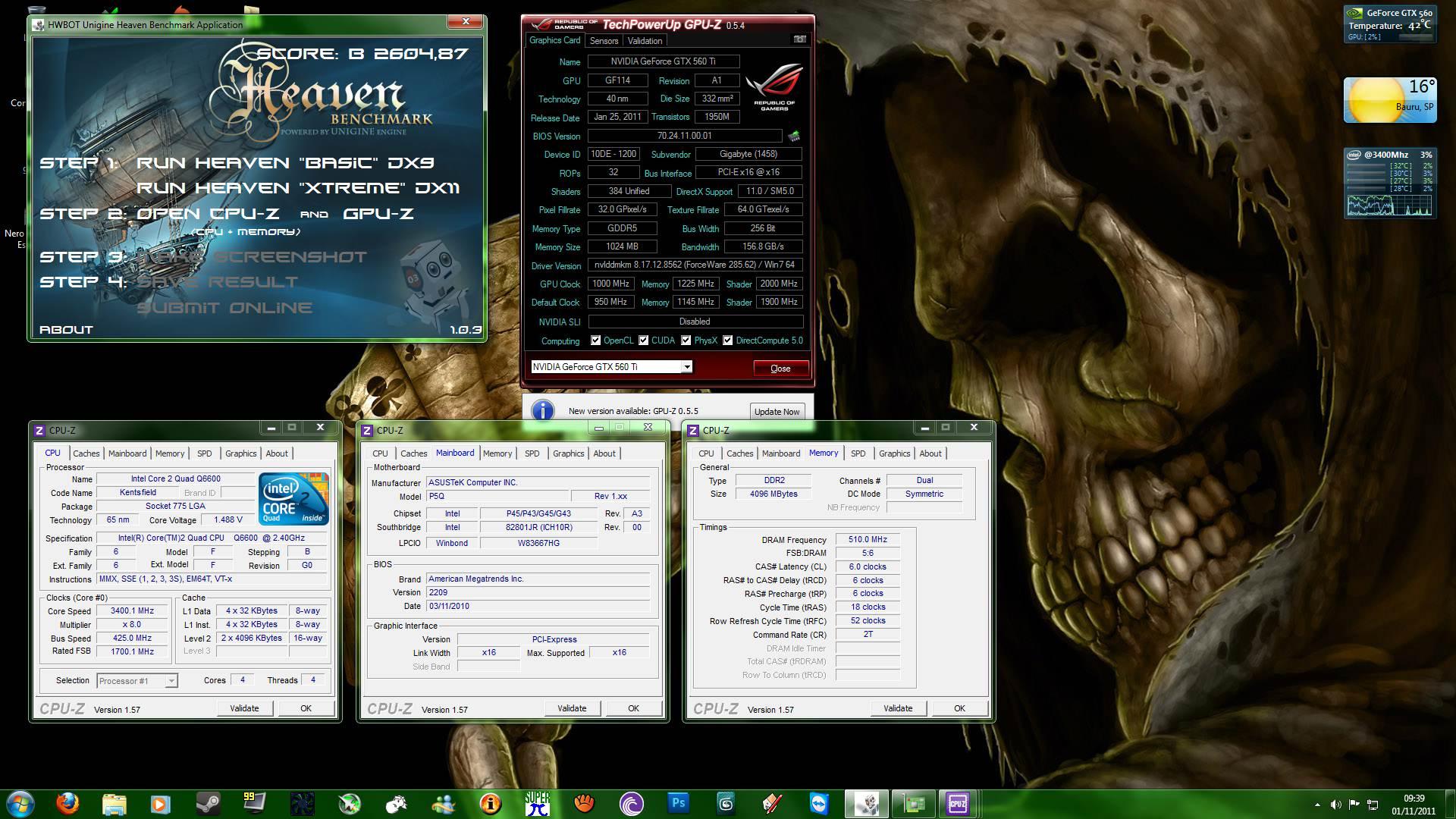Click Run Heaven "Basic" DX9
Viewport: 1456px width, 819px height.
tap(285, 163)
